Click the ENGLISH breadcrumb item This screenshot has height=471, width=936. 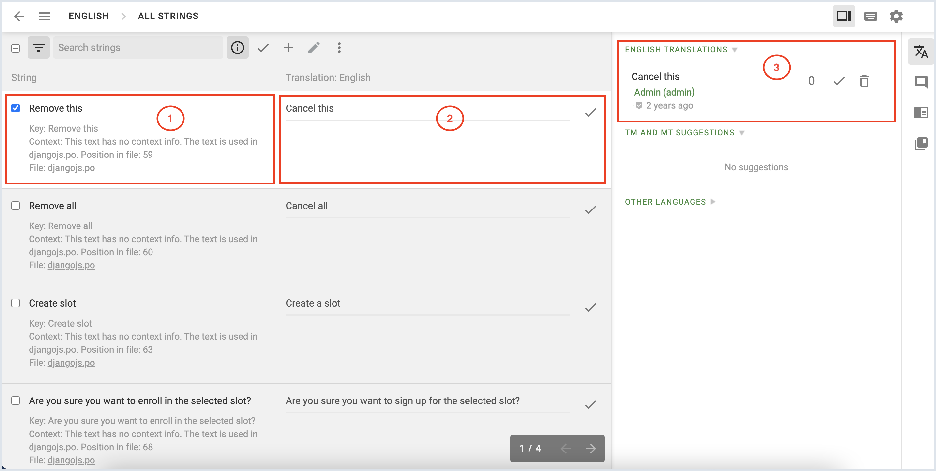(x=88, y=16)
